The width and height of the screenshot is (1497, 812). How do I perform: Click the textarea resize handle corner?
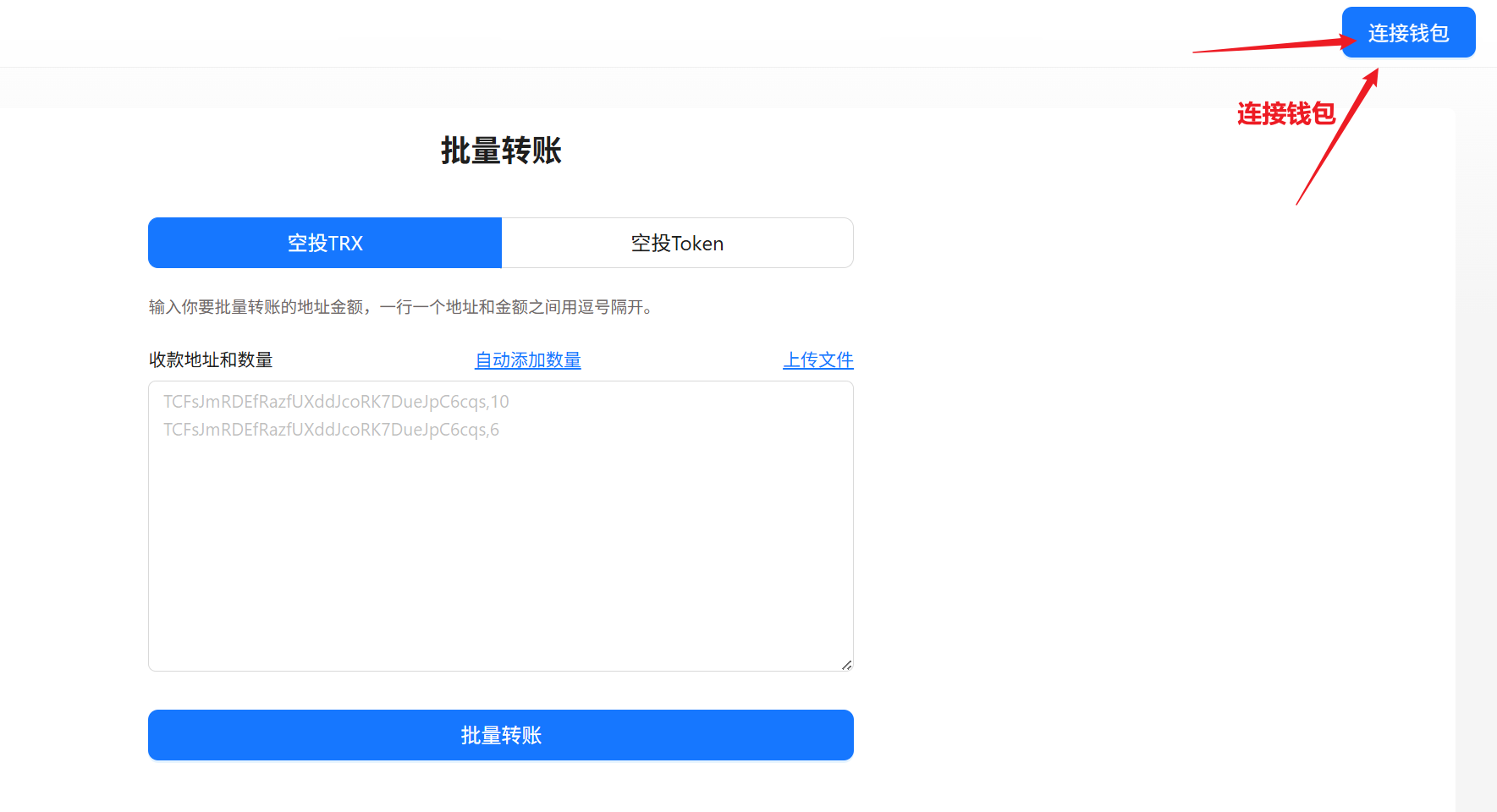click(x=846, y=665)
